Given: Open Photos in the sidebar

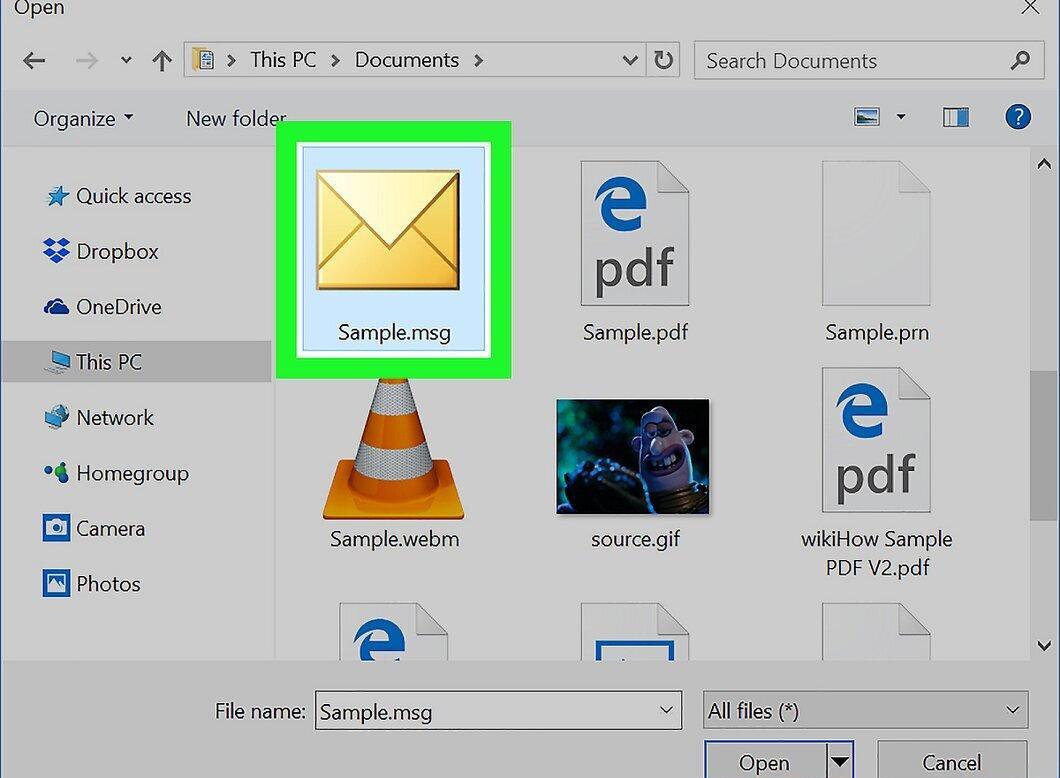Looking at the screenshot, I should click(x=92, y=584).
